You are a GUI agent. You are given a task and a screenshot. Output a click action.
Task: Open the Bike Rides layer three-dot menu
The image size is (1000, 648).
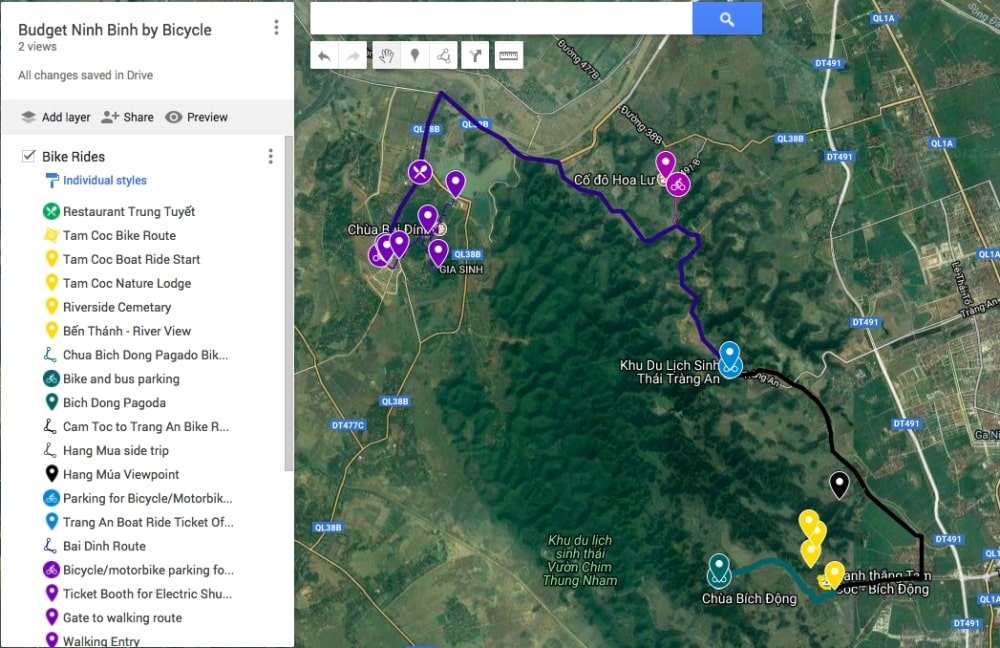tap(269, 156)
